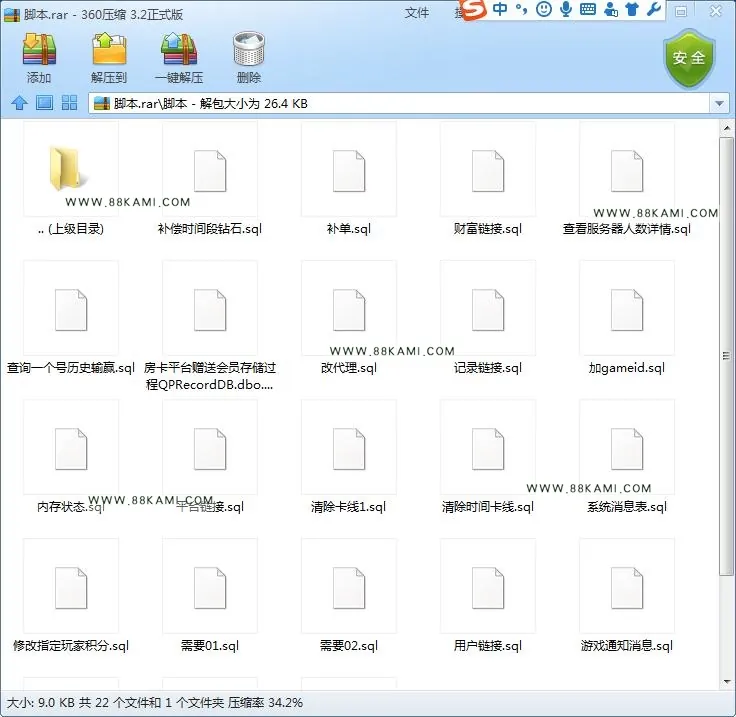Screen dimensions: 736x717
Task: Open the 文件 menu
Action: pos(416,13)
